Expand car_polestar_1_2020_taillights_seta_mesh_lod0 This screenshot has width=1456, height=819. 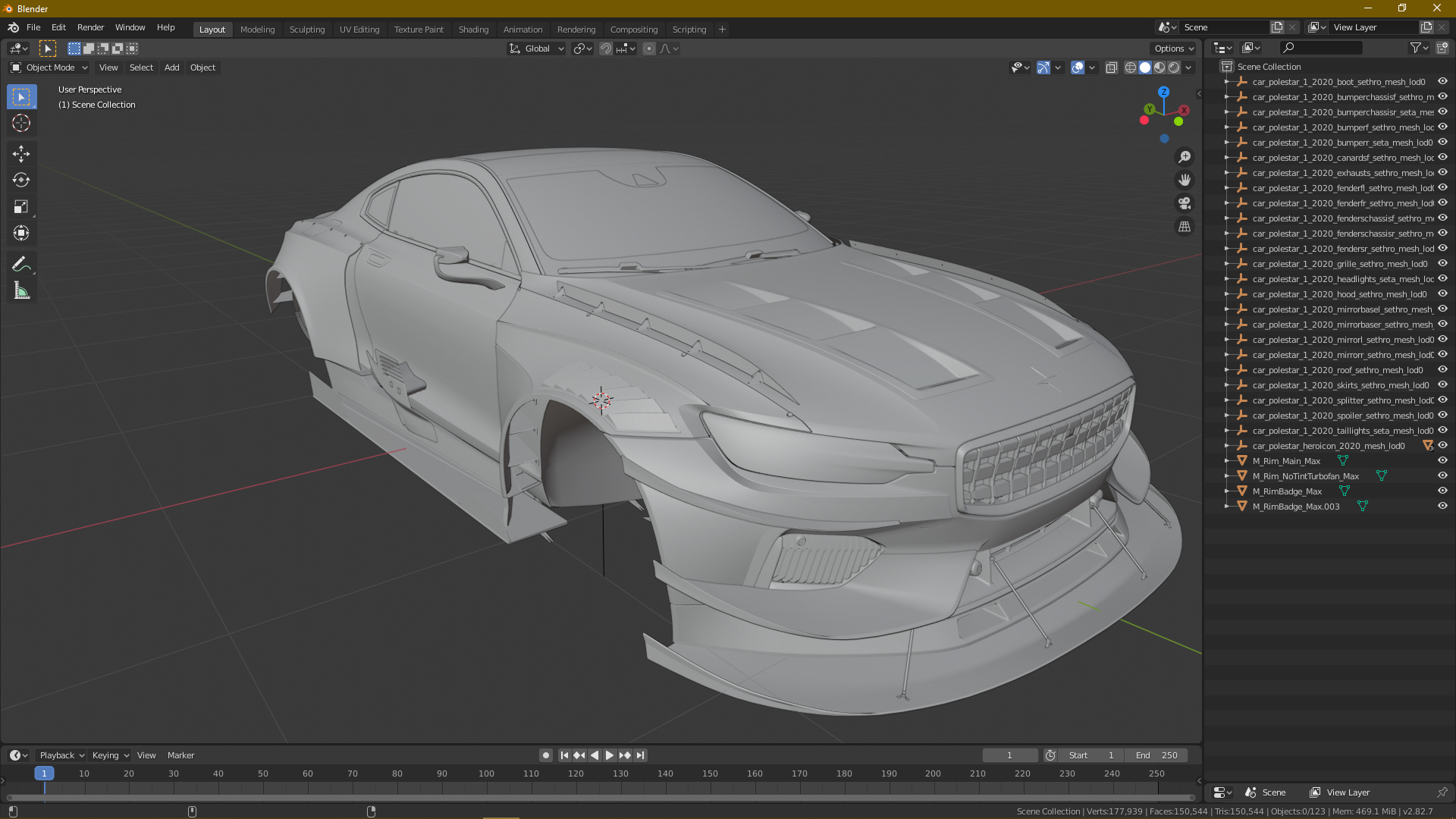coord(1225,431)
